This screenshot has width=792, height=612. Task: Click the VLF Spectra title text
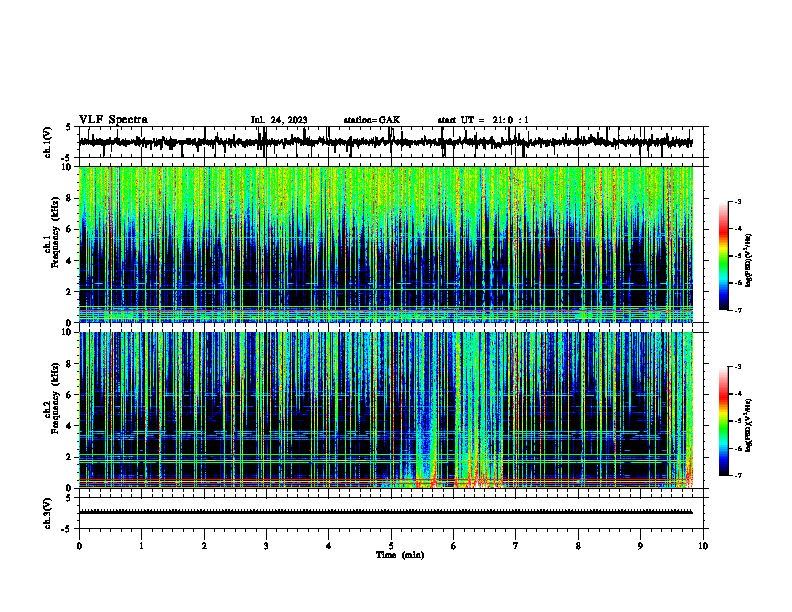113,120
